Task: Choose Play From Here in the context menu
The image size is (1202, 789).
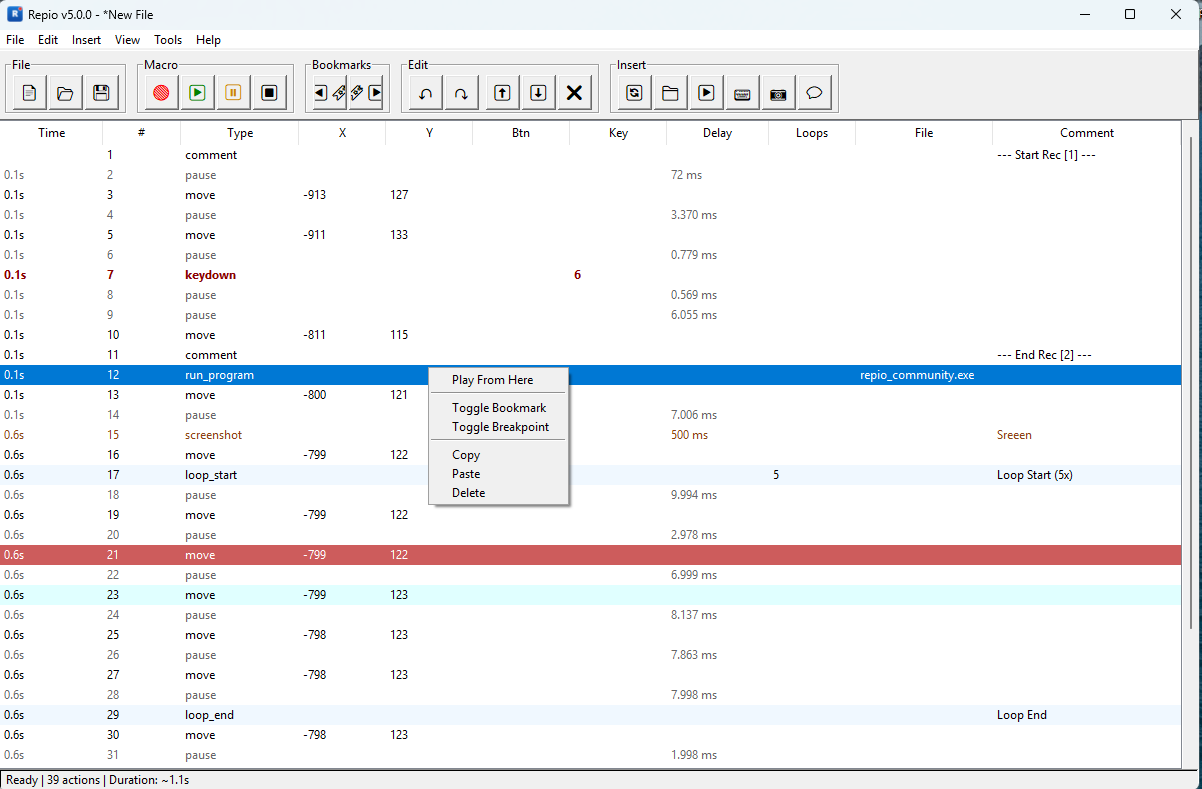Action: pos(498,380)
